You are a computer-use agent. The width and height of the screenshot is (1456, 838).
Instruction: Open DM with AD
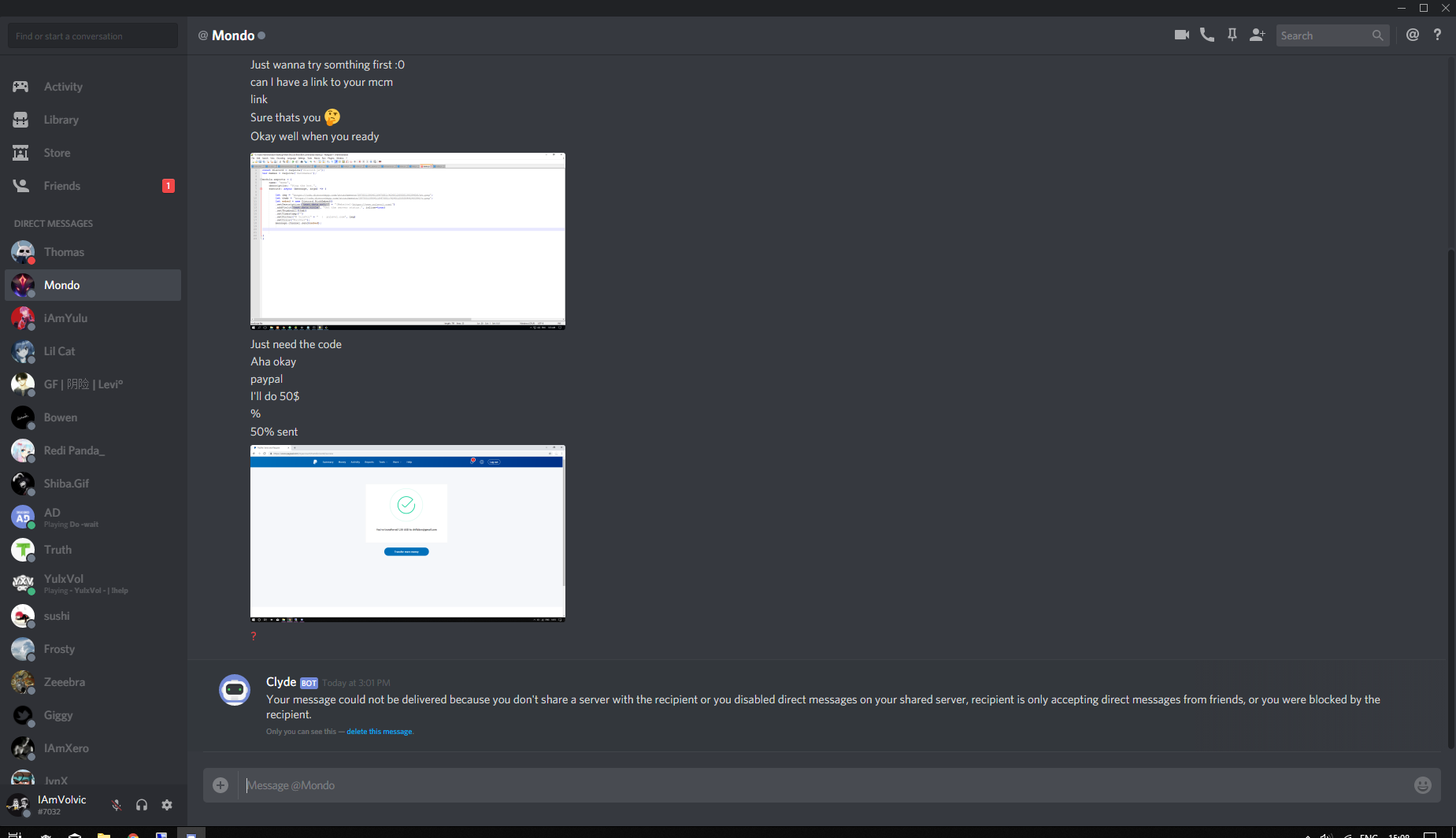tap(93, 517)
